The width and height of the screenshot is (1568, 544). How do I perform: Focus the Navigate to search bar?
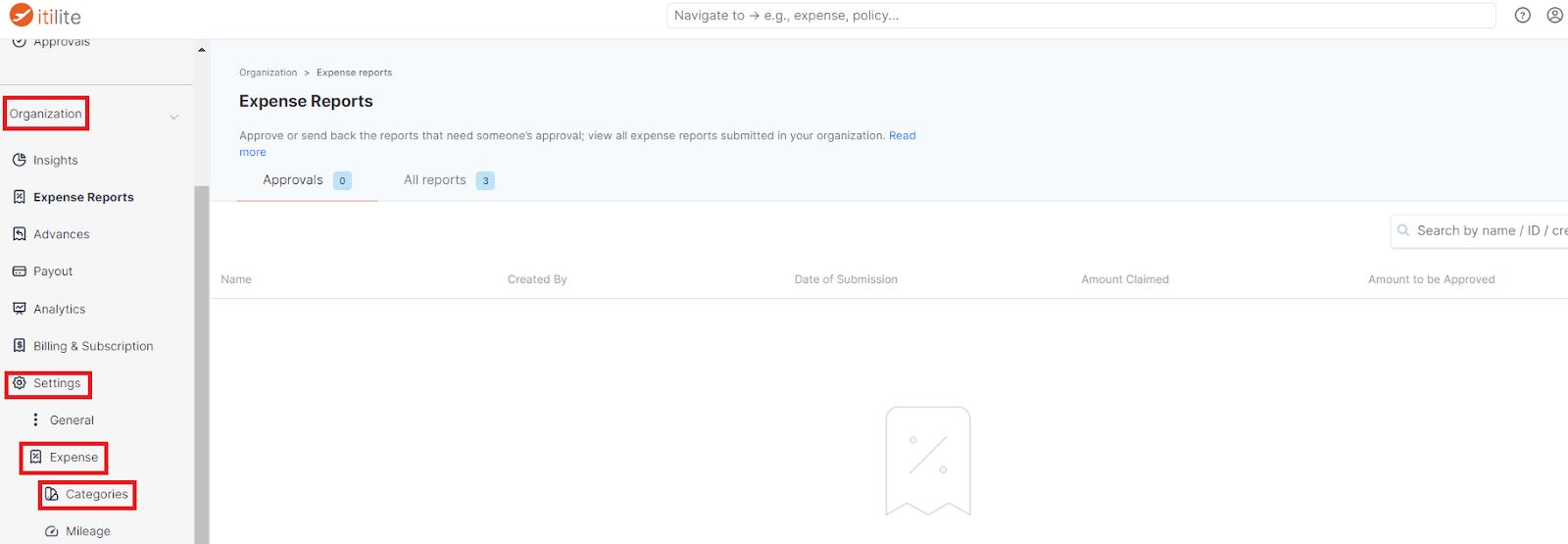click(1078, 16)
